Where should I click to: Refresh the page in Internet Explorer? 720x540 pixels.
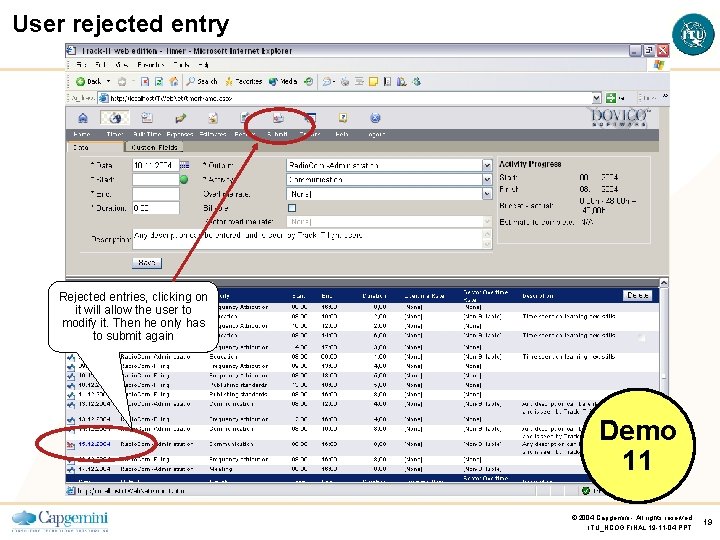159,82
